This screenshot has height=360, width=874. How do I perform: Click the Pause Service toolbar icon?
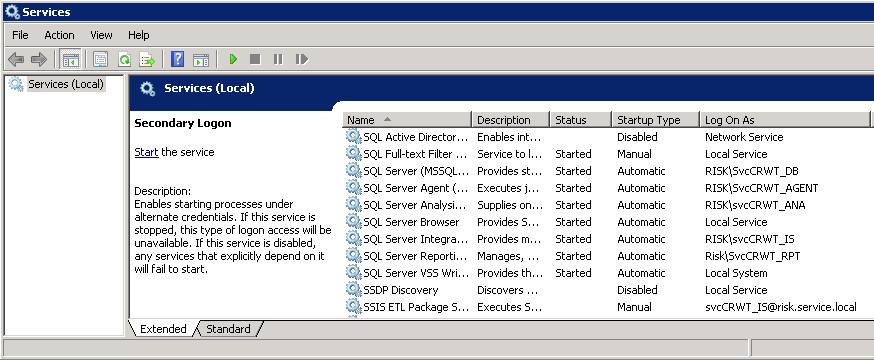click(x=278, y=59)
